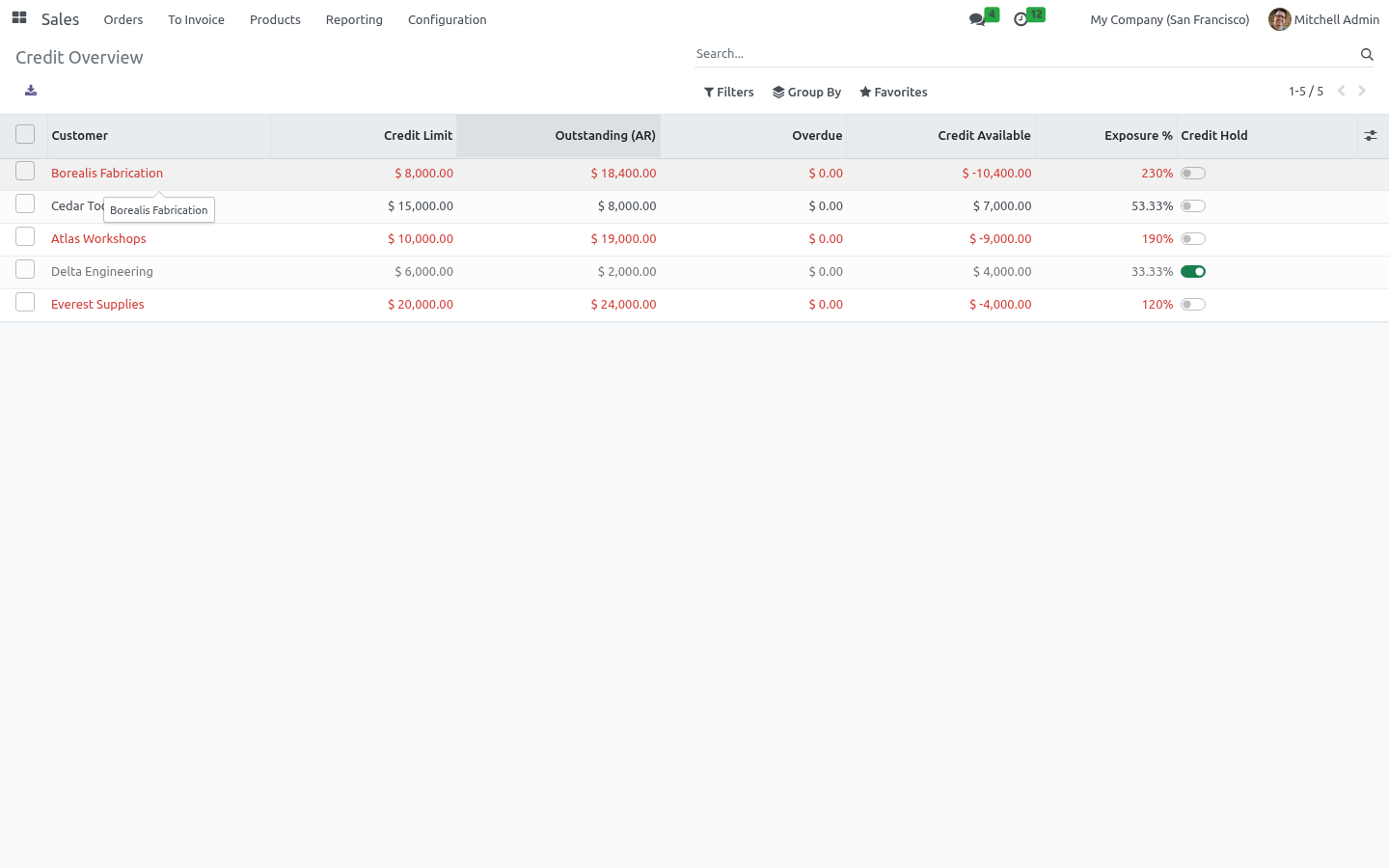The height and width of the screenshot is (868, 1389).
Task: Open the apps home menu grid icon
Action: pos(19,18)
